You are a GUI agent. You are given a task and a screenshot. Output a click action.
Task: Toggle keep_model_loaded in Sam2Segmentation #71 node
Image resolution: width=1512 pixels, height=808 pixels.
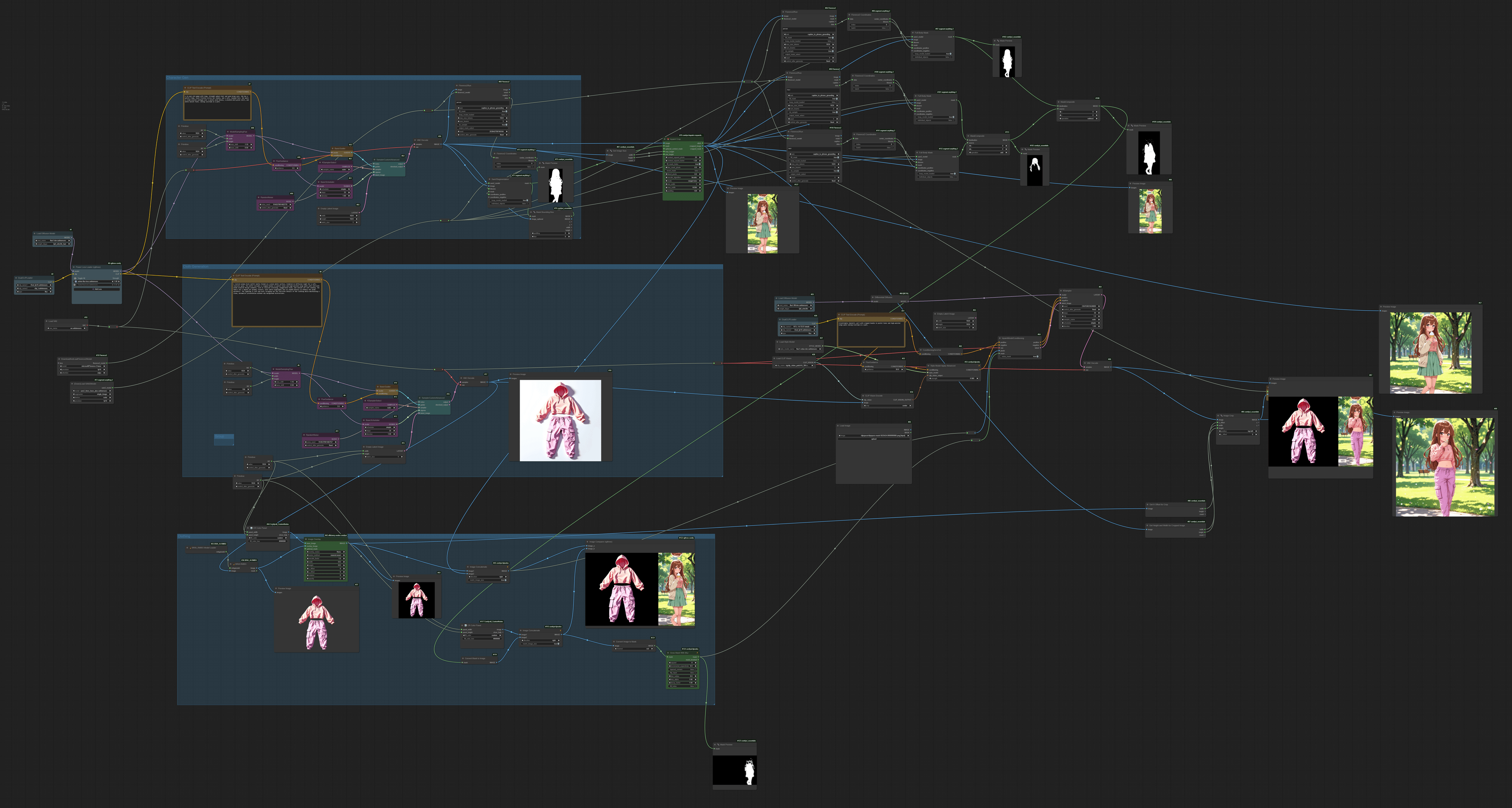[x=510, y=201]
